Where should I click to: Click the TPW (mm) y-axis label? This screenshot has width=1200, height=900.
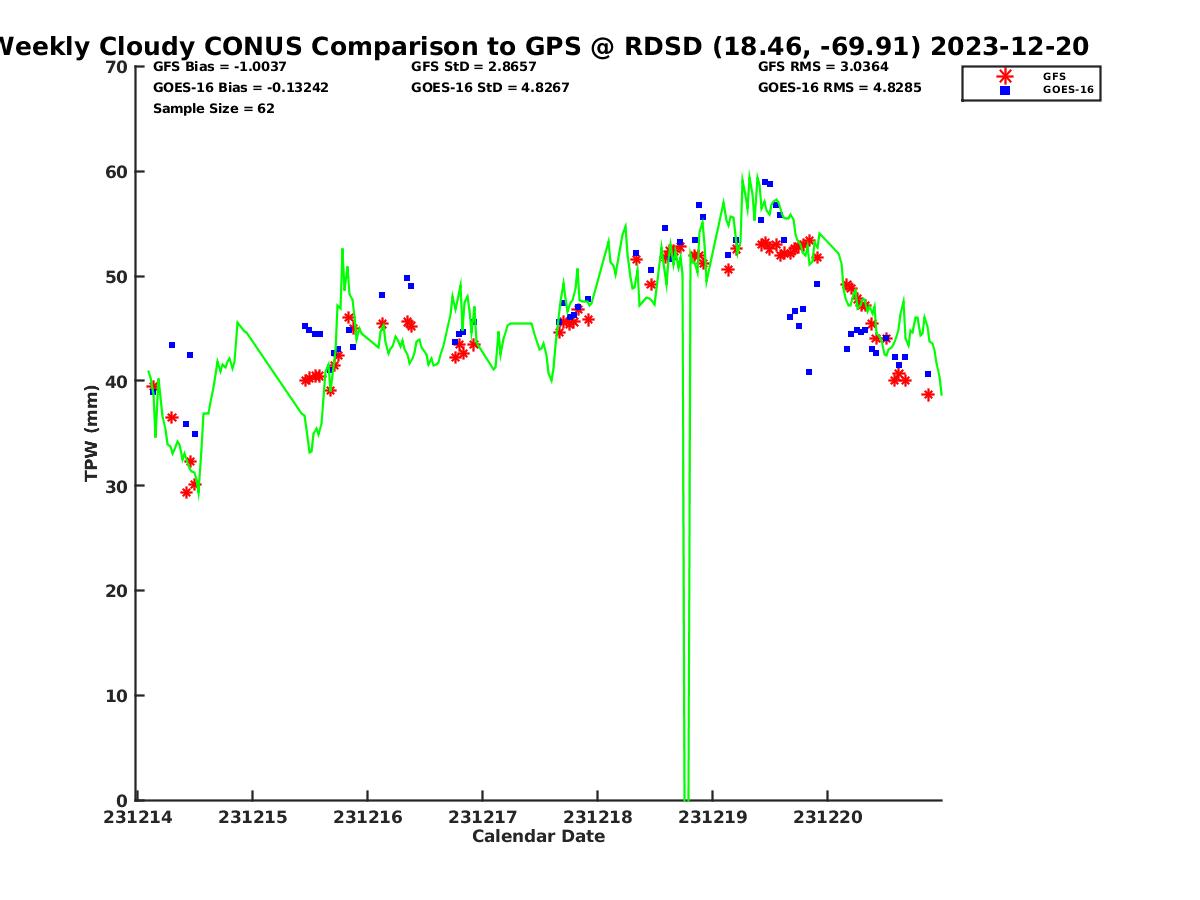[x=92, y=433]
